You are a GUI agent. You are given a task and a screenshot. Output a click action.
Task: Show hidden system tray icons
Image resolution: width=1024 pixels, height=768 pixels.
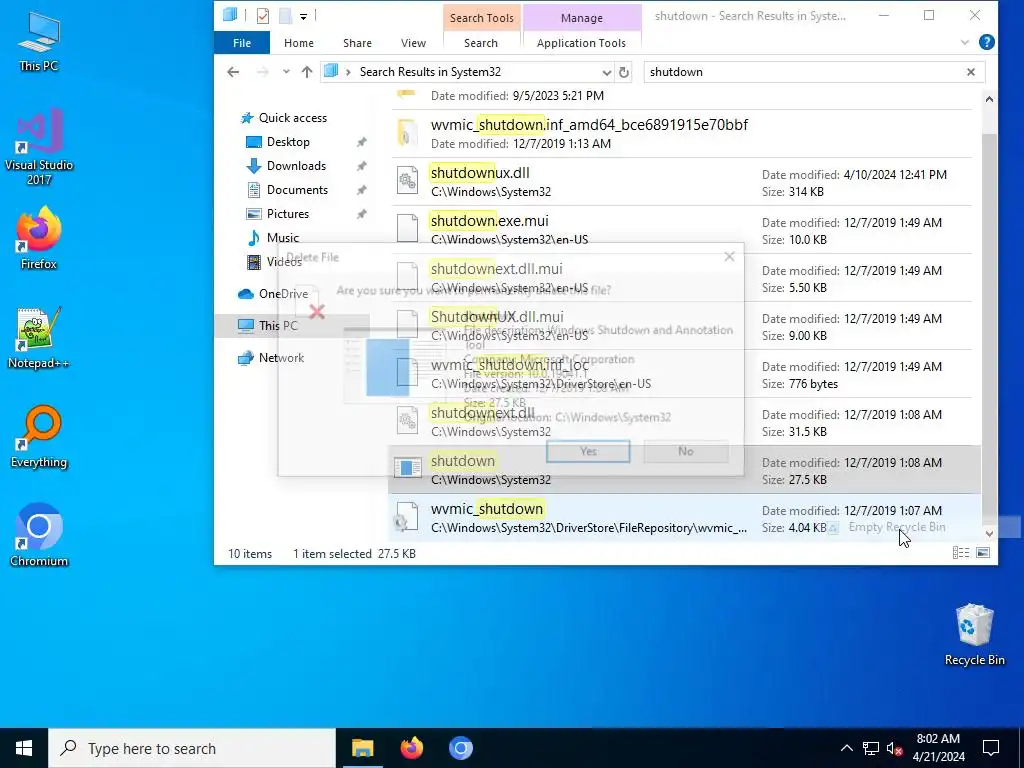click(x=846, y=748)
